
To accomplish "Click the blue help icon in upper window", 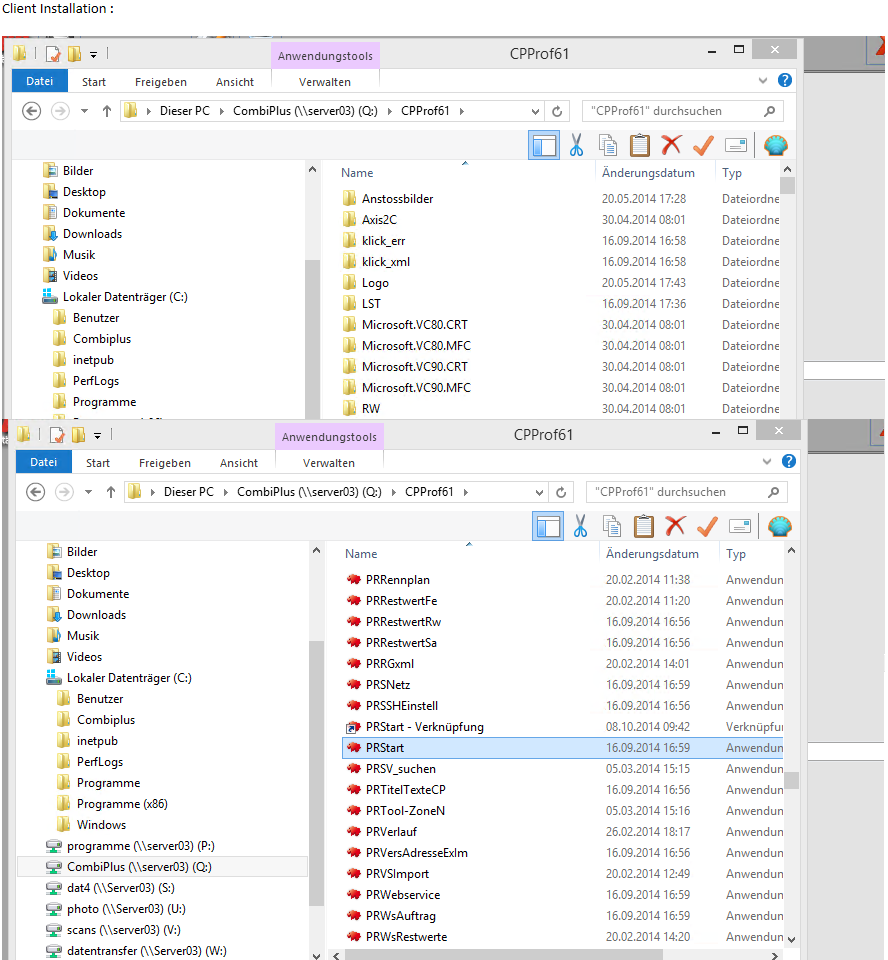I will 785,81.
